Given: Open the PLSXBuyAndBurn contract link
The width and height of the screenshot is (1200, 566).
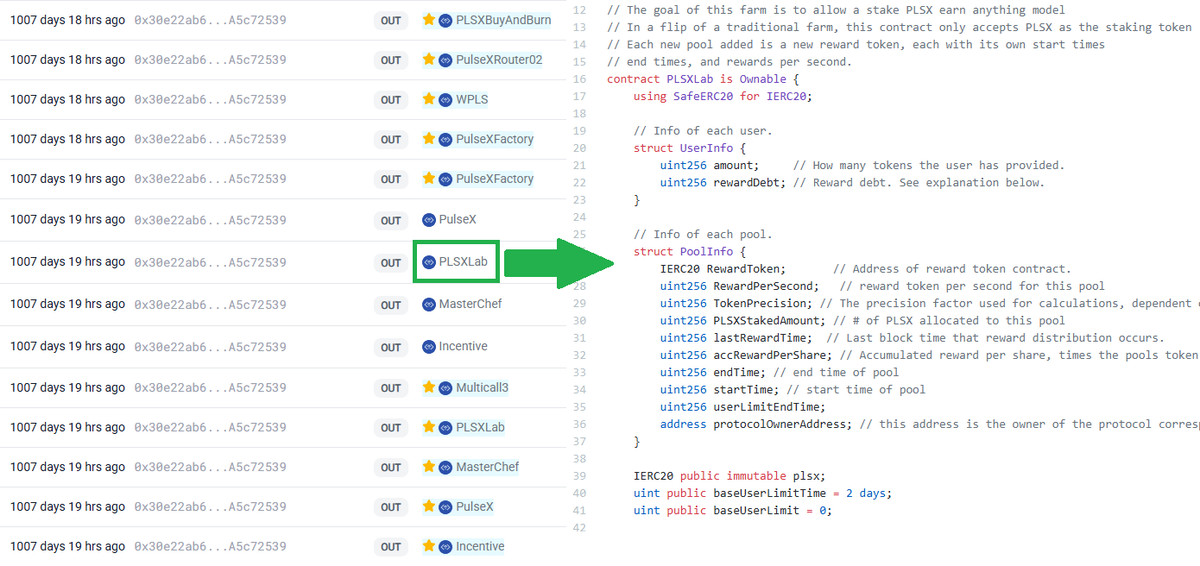Looking at the screenshot, I should tap(501, 20).
